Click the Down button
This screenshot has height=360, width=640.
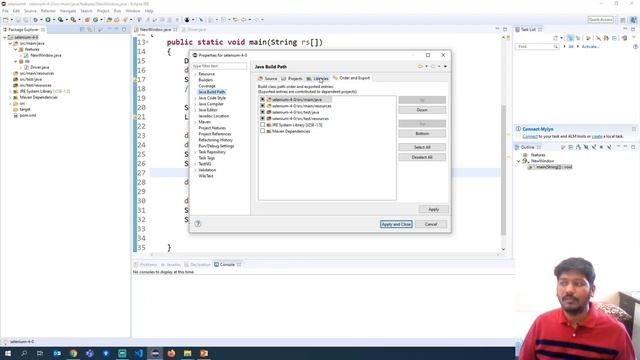pos(422,110)
